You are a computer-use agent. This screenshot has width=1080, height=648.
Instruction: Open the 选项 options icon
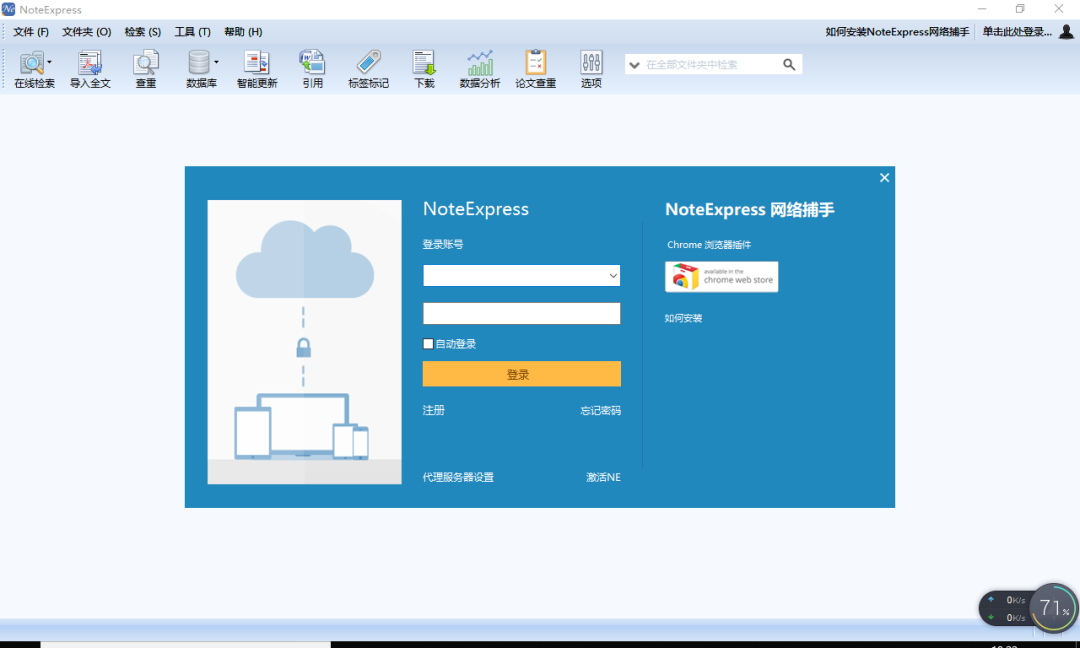(591, 69)
